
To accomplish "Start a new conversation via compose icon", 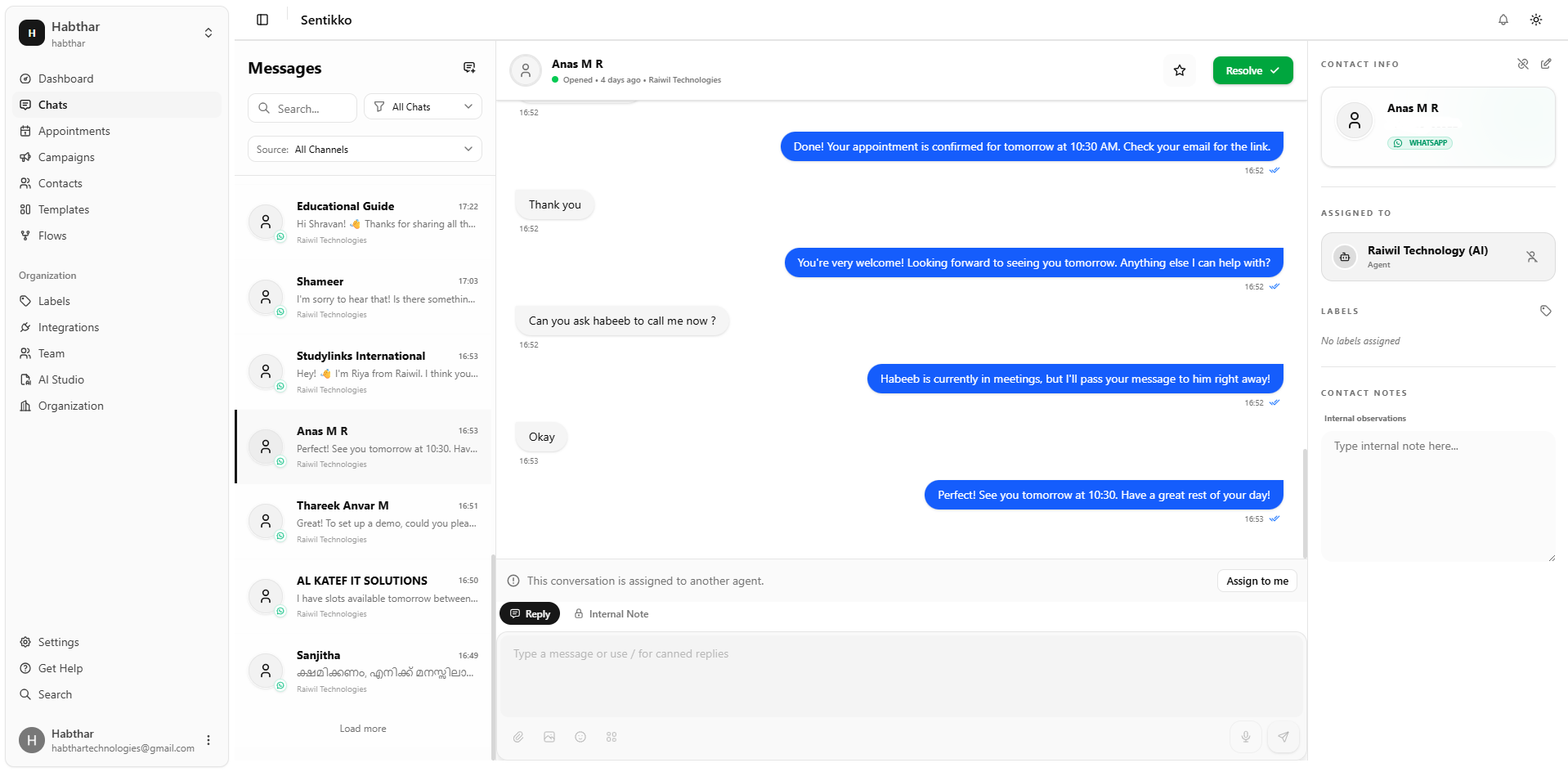I will tap(469, 67).
